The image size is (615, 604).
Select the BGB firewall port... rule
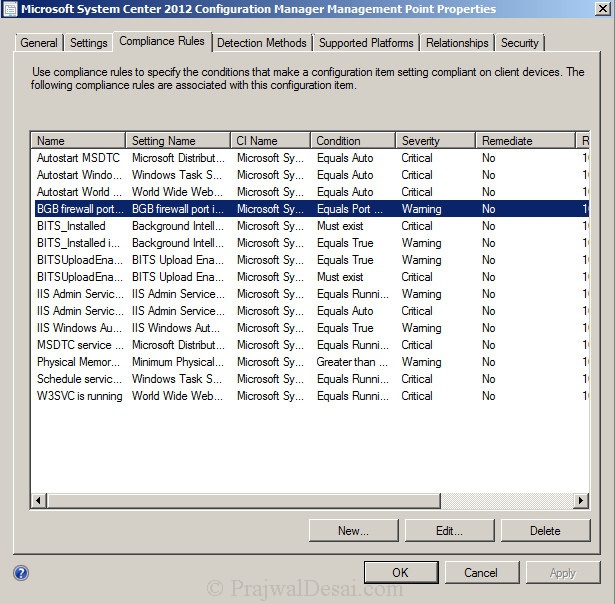pos(310,209)
